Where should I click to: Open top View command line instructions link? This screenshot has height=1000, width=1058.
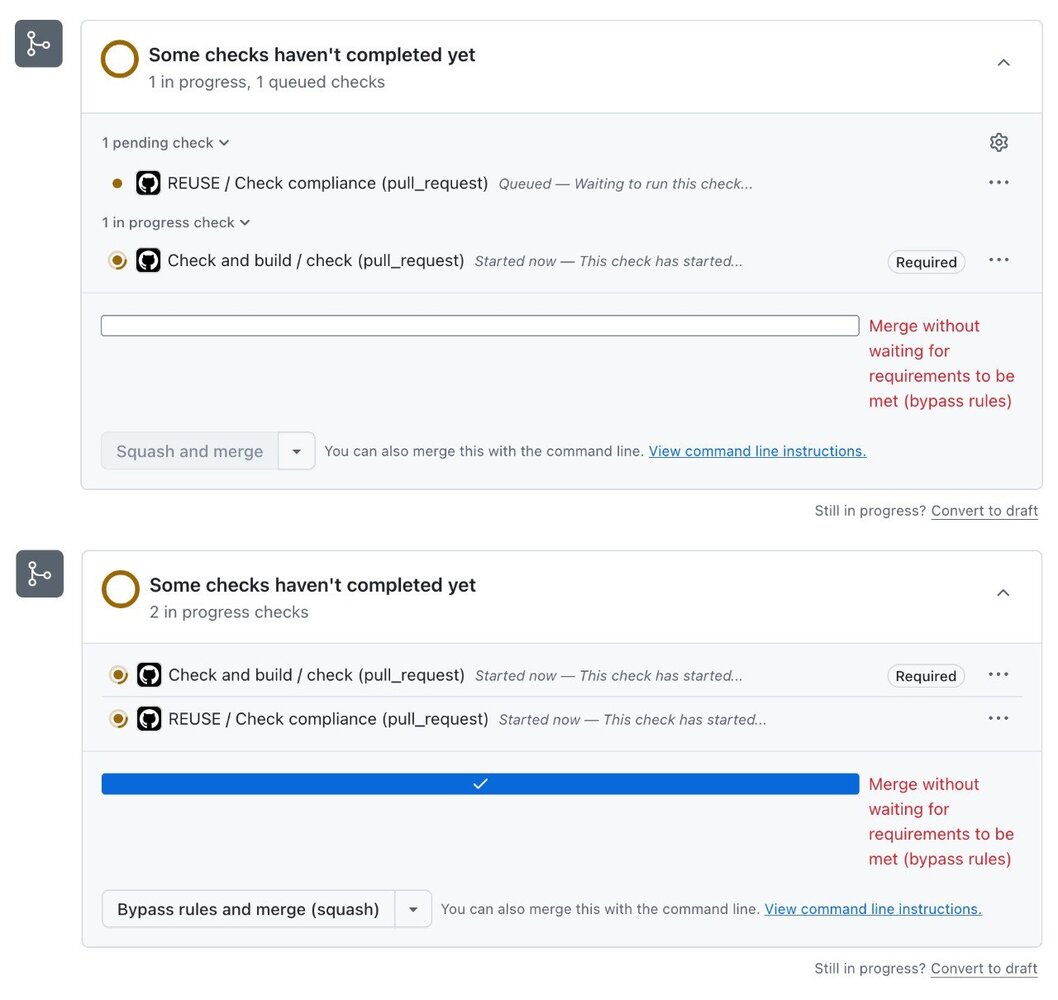point(757,452)
